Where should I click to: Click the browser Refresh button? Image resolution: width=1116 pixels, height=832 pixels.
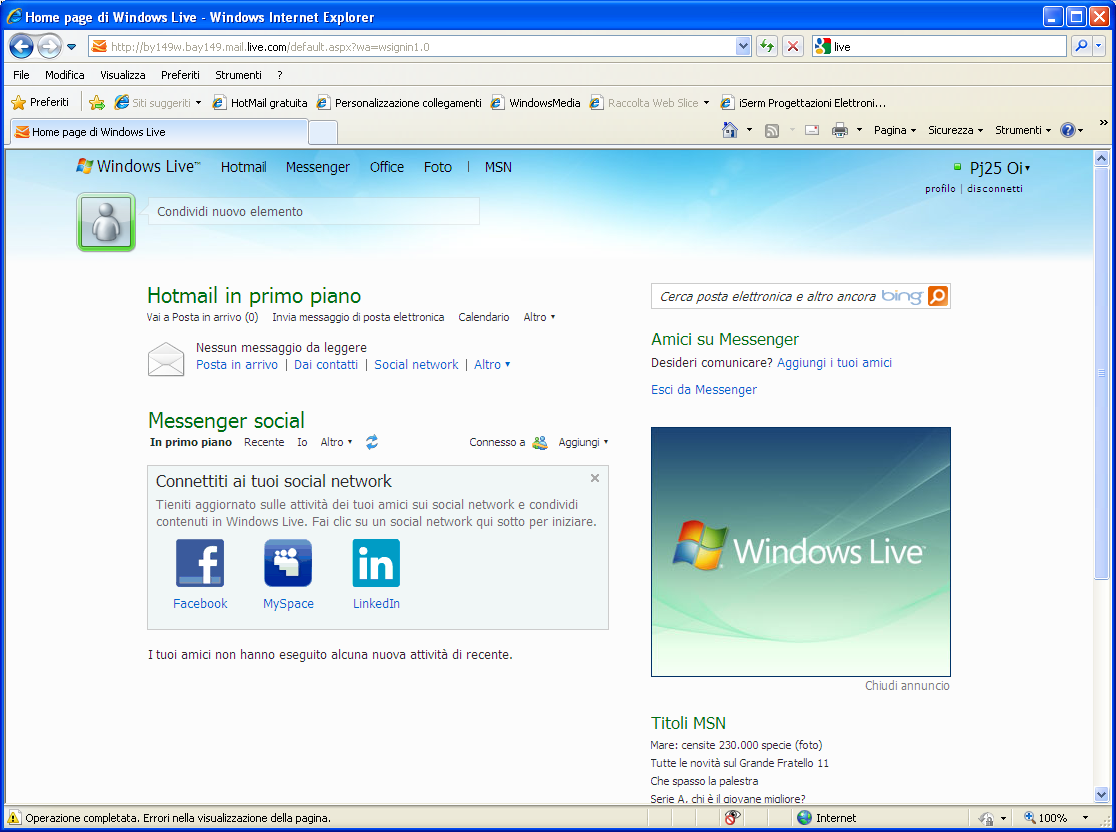767,47
